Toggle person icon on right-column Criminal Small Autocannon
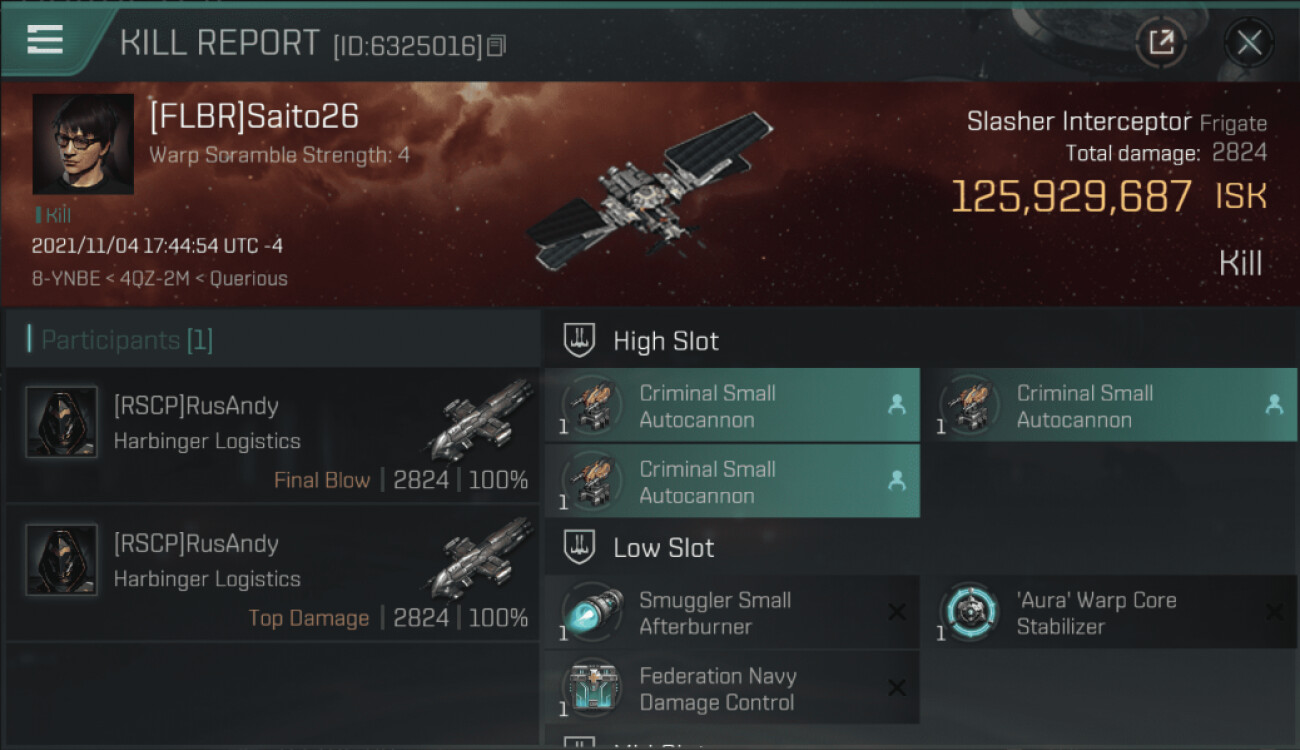Image resolution: width=1300 pixels, height=750 pixels. pos(1274,405)
